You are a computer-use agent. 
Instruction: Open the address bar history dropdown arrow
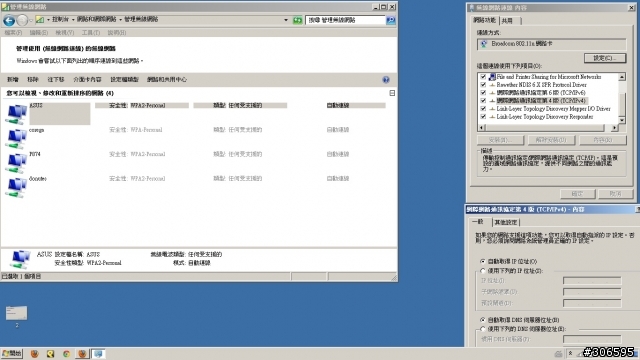(286, 20)
